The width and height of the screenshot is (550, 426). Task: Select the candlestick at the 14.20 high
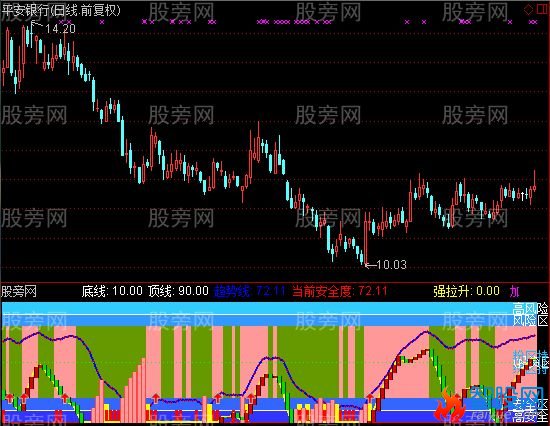click(x=32, y=35)
